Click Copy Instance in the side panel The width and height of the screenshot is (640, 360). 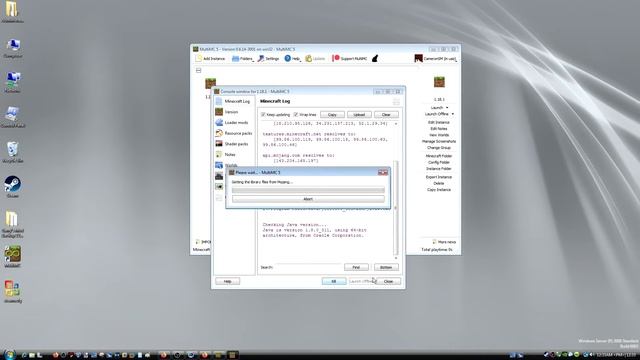coord(439,190)
